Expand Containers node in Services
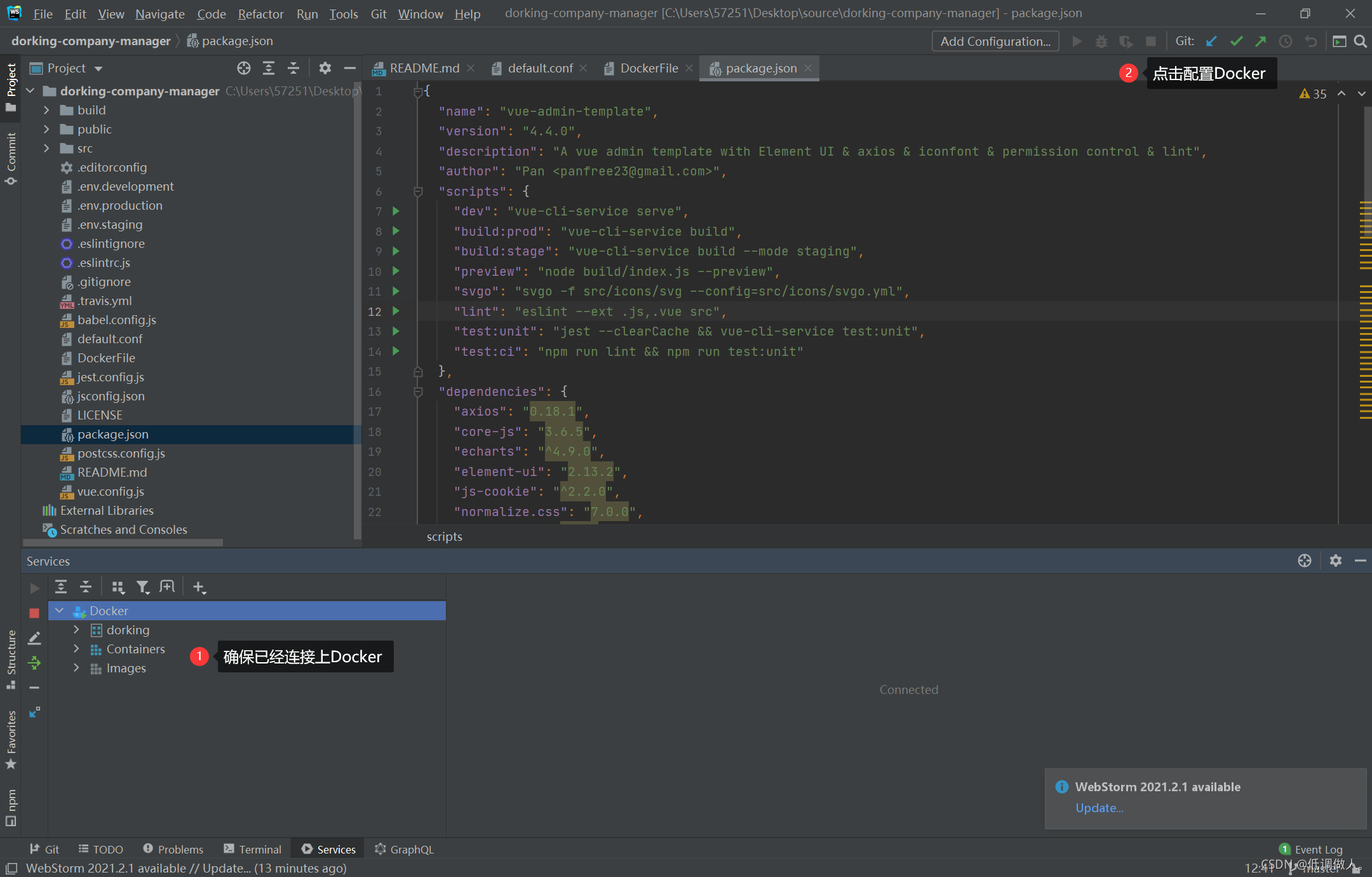 pyautogui.click(x=76, y=648)
